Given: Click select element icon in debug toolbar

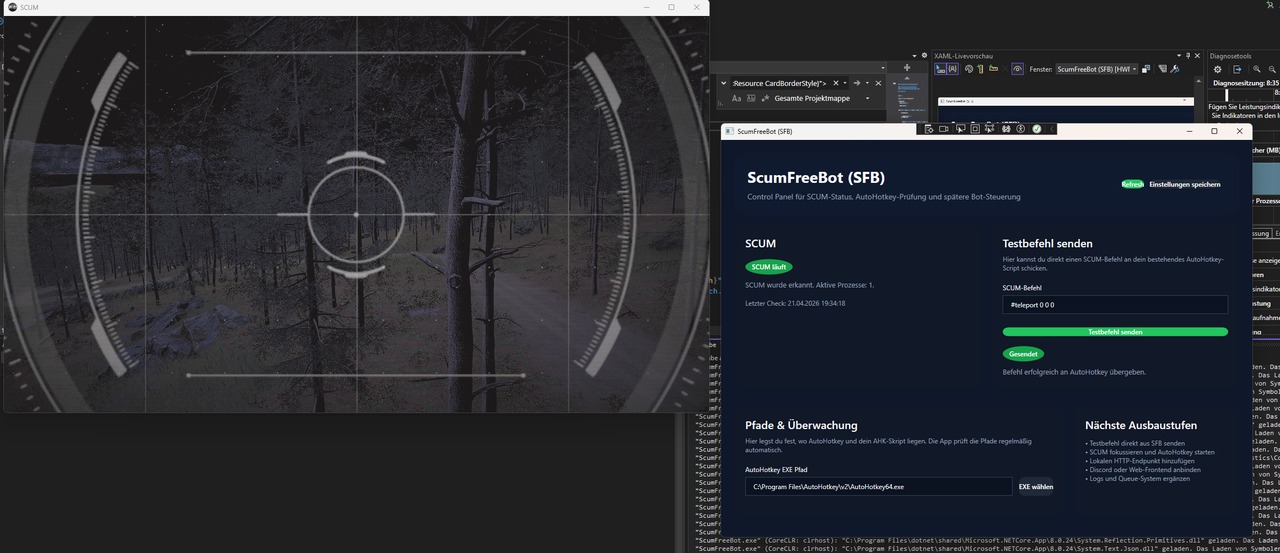Looking at the screenshot, I should point(960,129).
